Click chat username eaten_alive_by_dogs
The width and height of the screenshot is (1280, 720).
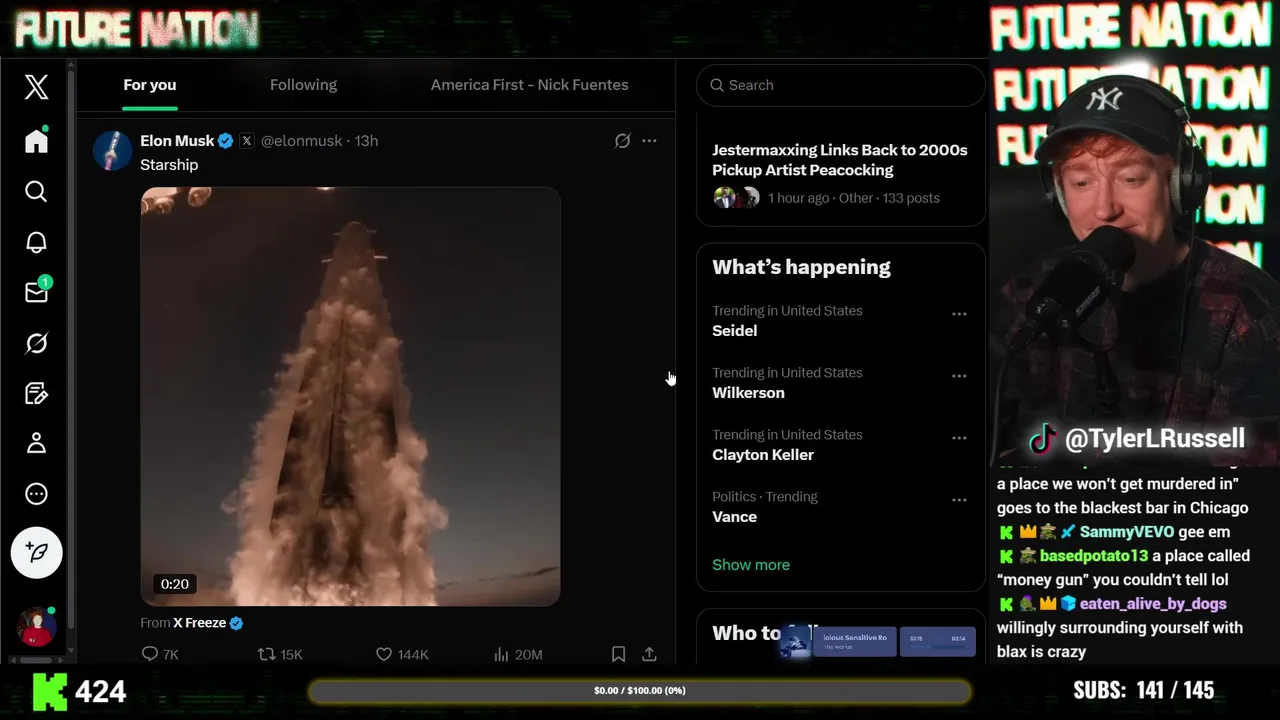click(x=1153, y=604)
